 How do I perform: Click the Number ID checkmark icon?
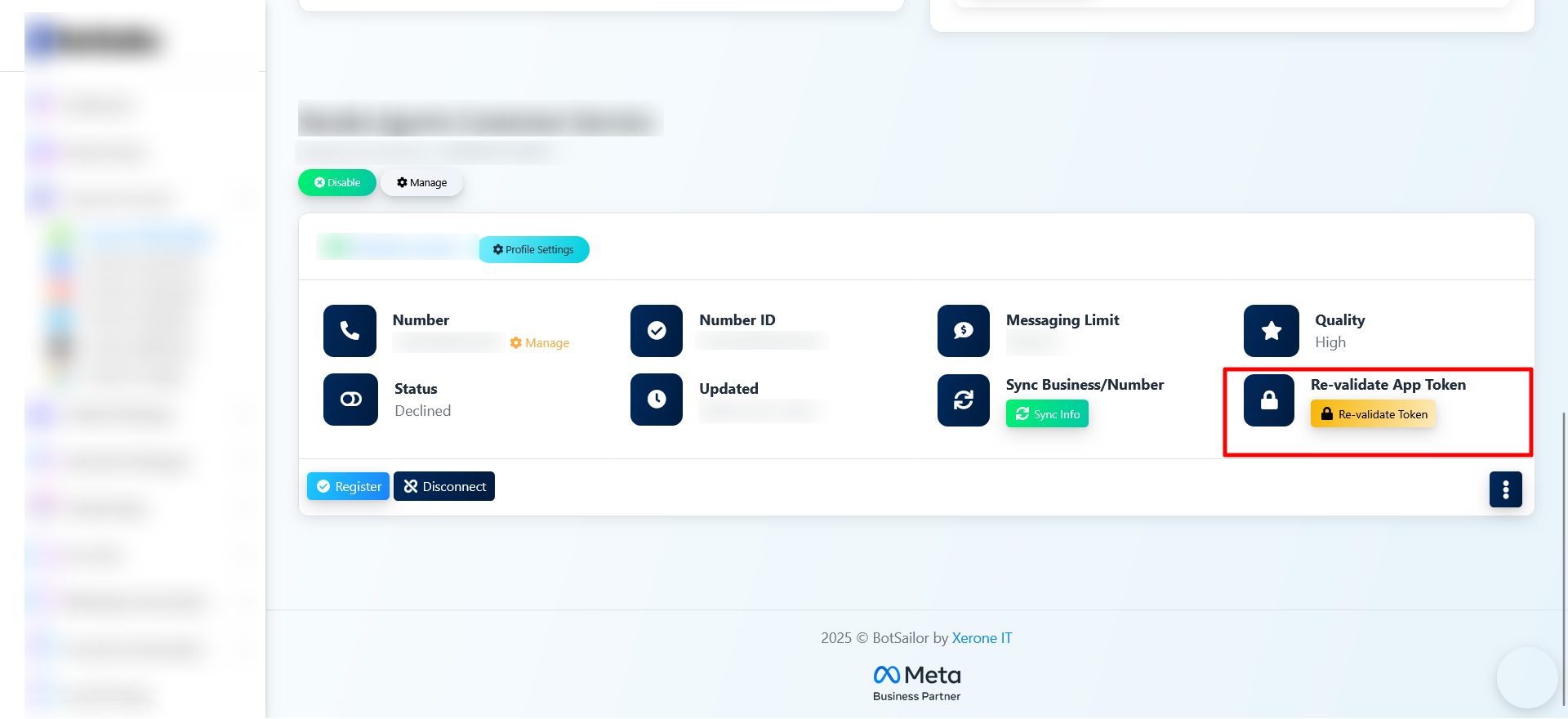656,331
